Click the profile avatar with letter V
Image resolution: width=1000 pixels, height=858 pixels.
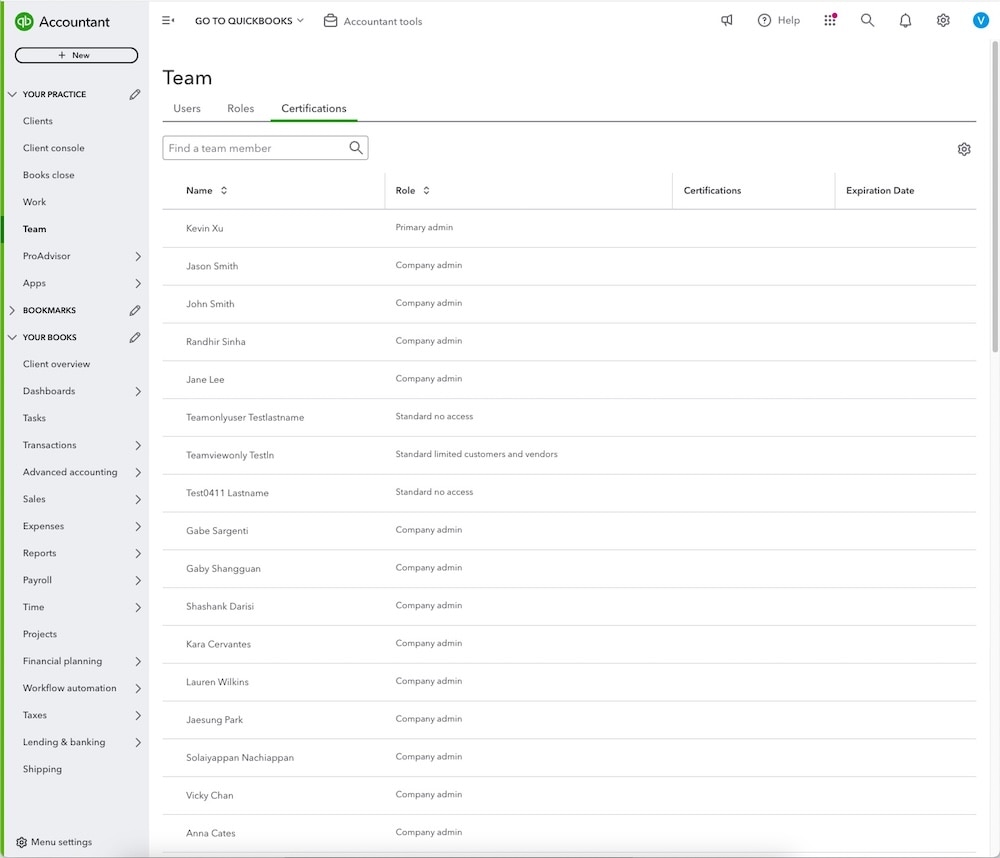click(980, 19)
